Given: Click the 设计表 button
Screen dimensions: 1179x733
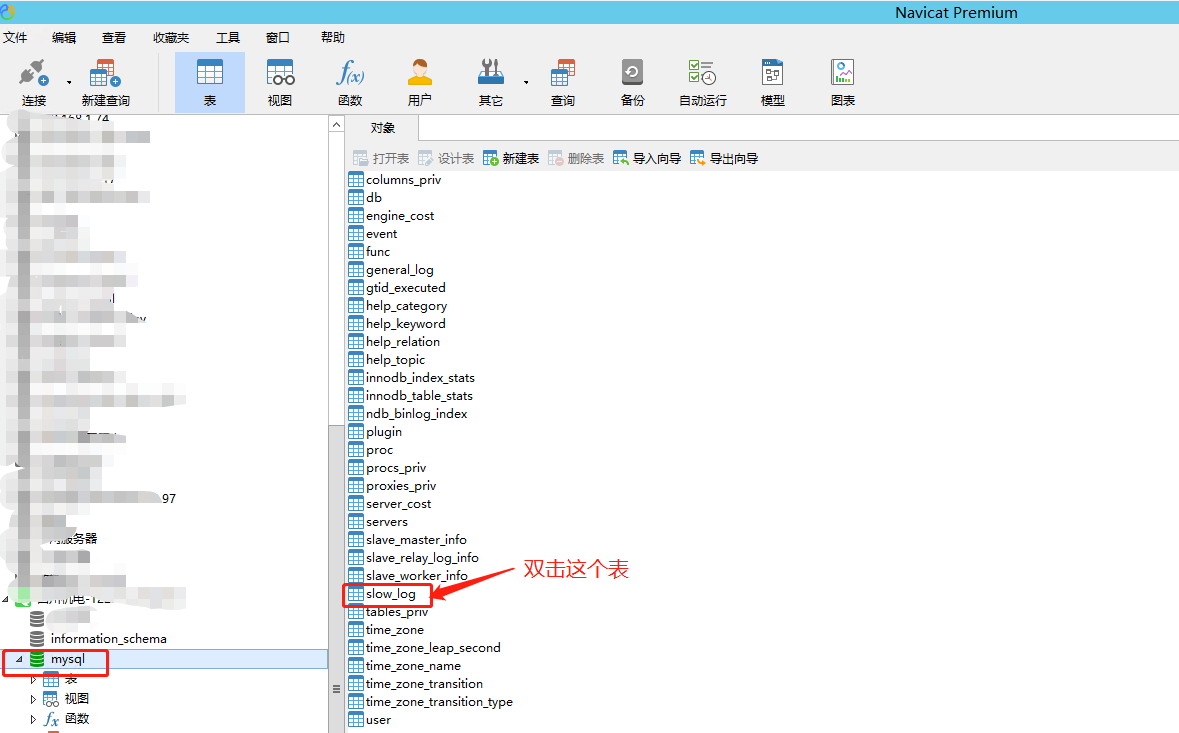Looking at the screenshot, I should [446, 159].
